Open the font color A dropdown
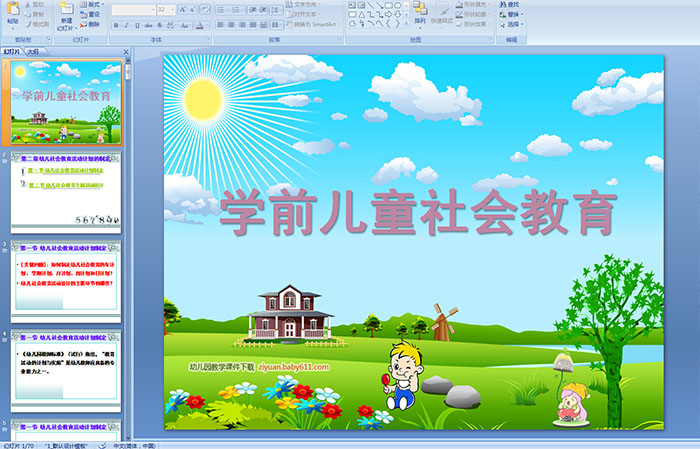This screenshot has height=449, width=700. click(201, 25)
